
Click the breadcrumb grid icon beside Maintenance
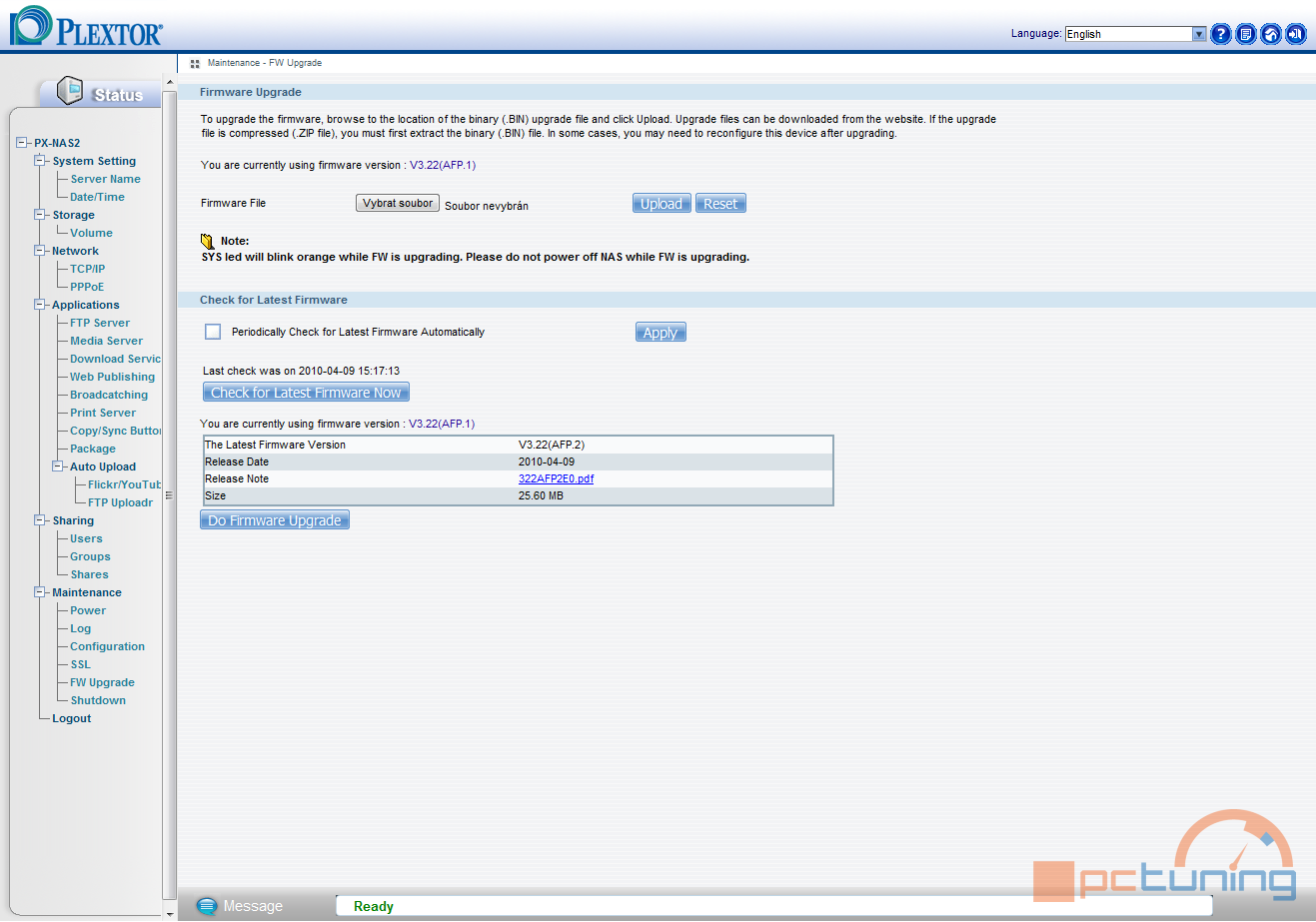click(x=195, y=63)
